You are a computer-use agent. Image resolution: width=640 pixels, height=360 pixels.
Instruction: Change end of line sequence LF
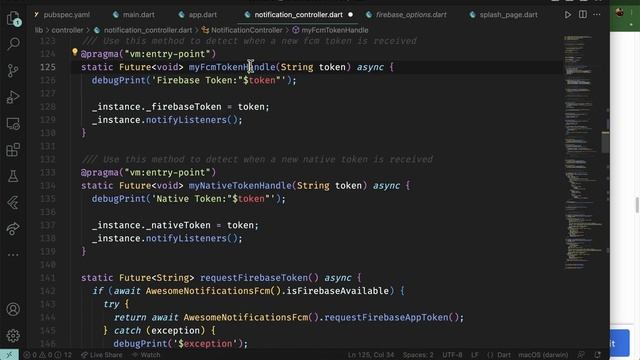[475, 355]
